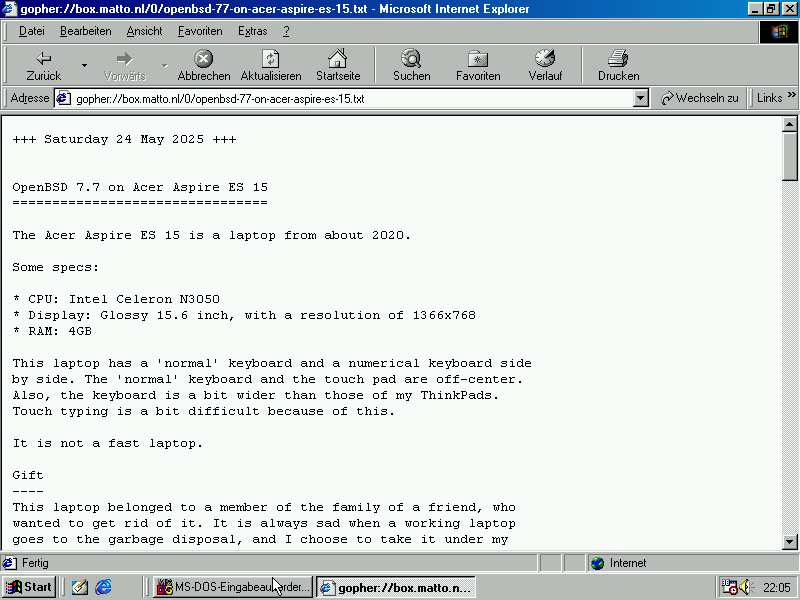Viewport: 800px width, 600px height.
Task: Click the Wechseln zu go button
Action: pyautogui.click(x=699, y=98)
